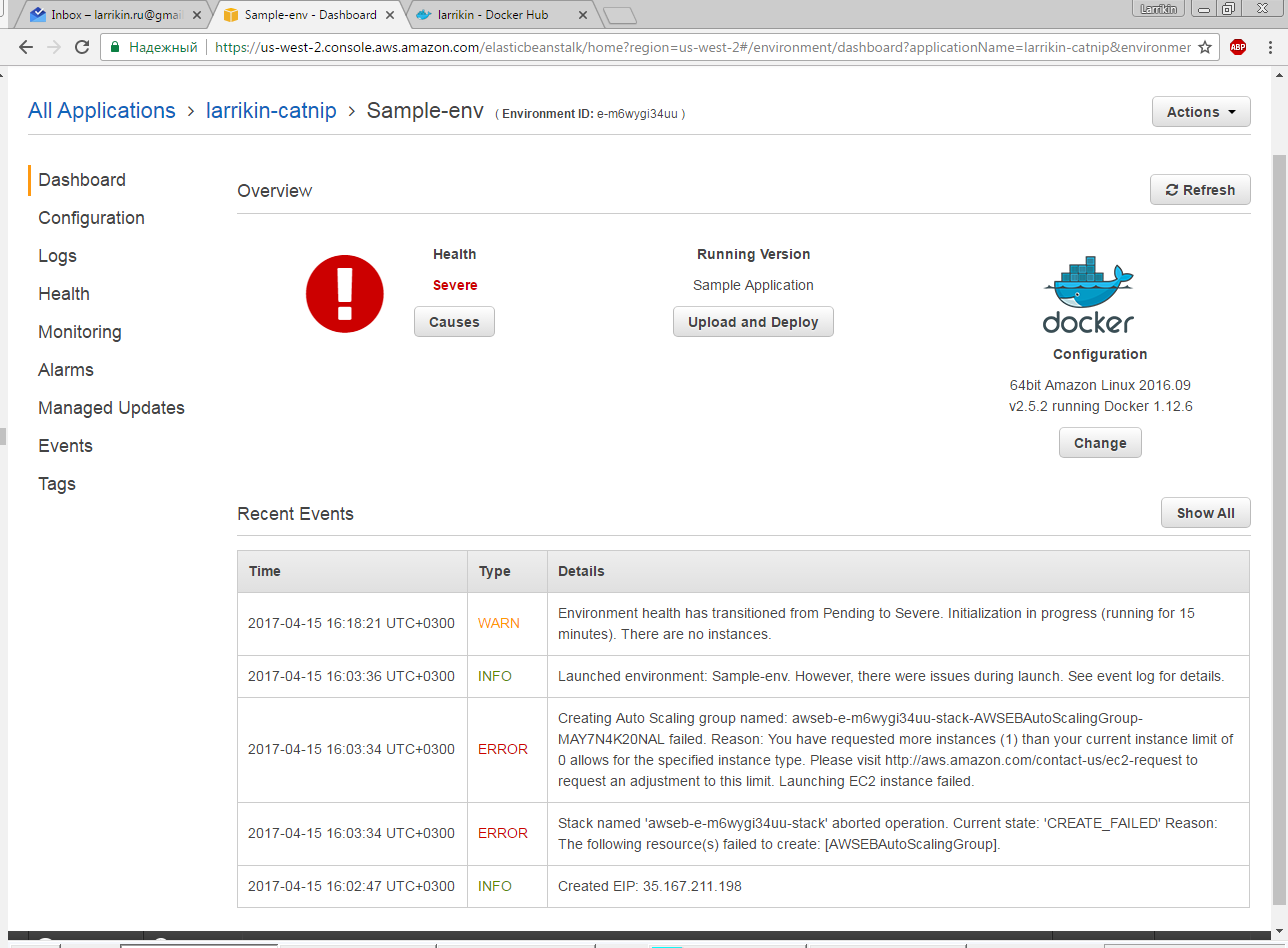Viewport: 1288px width, 948px height.
Task: Close the Sample-env Dashboard tab
Action: coord(390,15)
